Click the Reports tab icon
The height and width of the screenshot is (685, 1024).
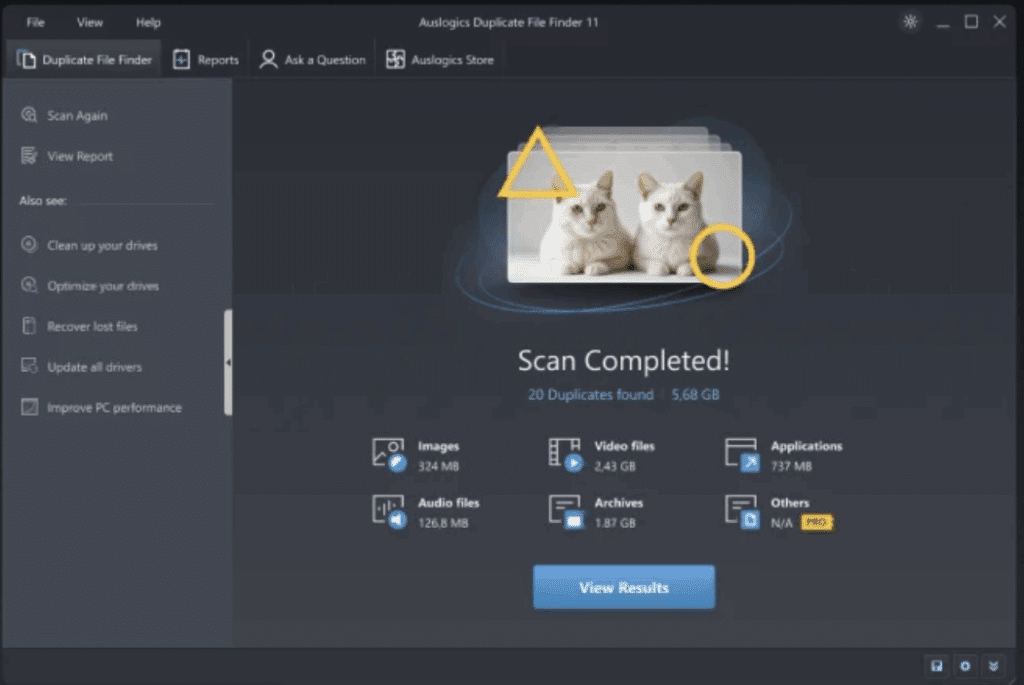pos(181,59)
